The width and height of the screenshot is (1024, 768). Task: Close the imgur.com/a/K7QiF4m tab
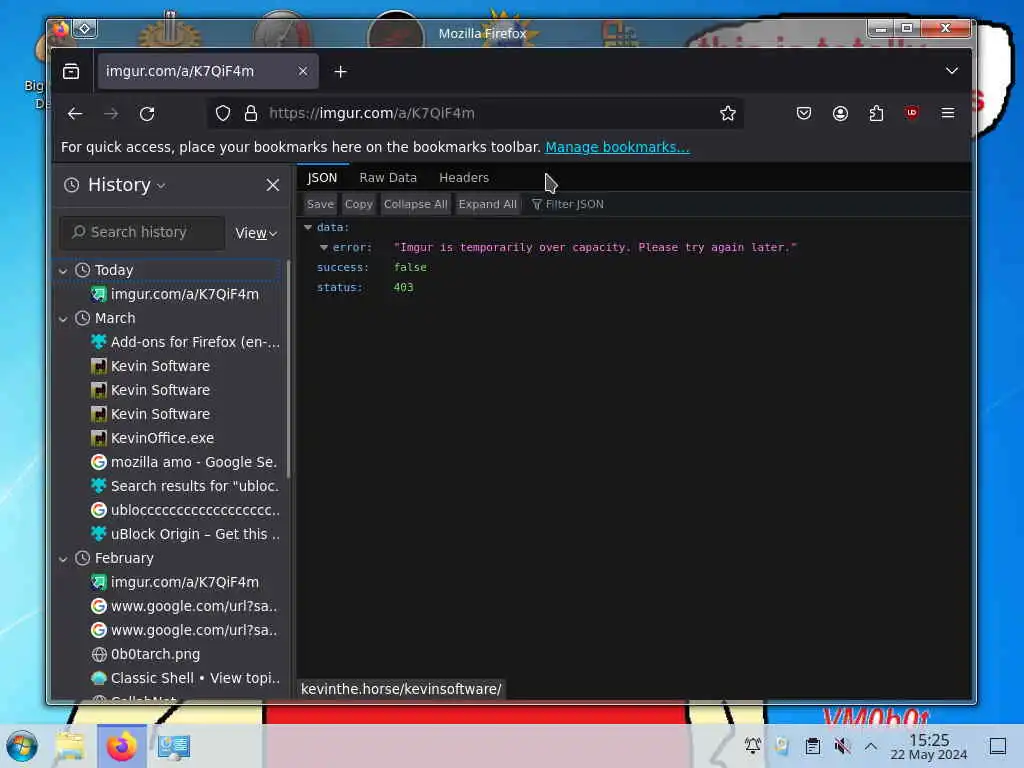coord(302,71)
